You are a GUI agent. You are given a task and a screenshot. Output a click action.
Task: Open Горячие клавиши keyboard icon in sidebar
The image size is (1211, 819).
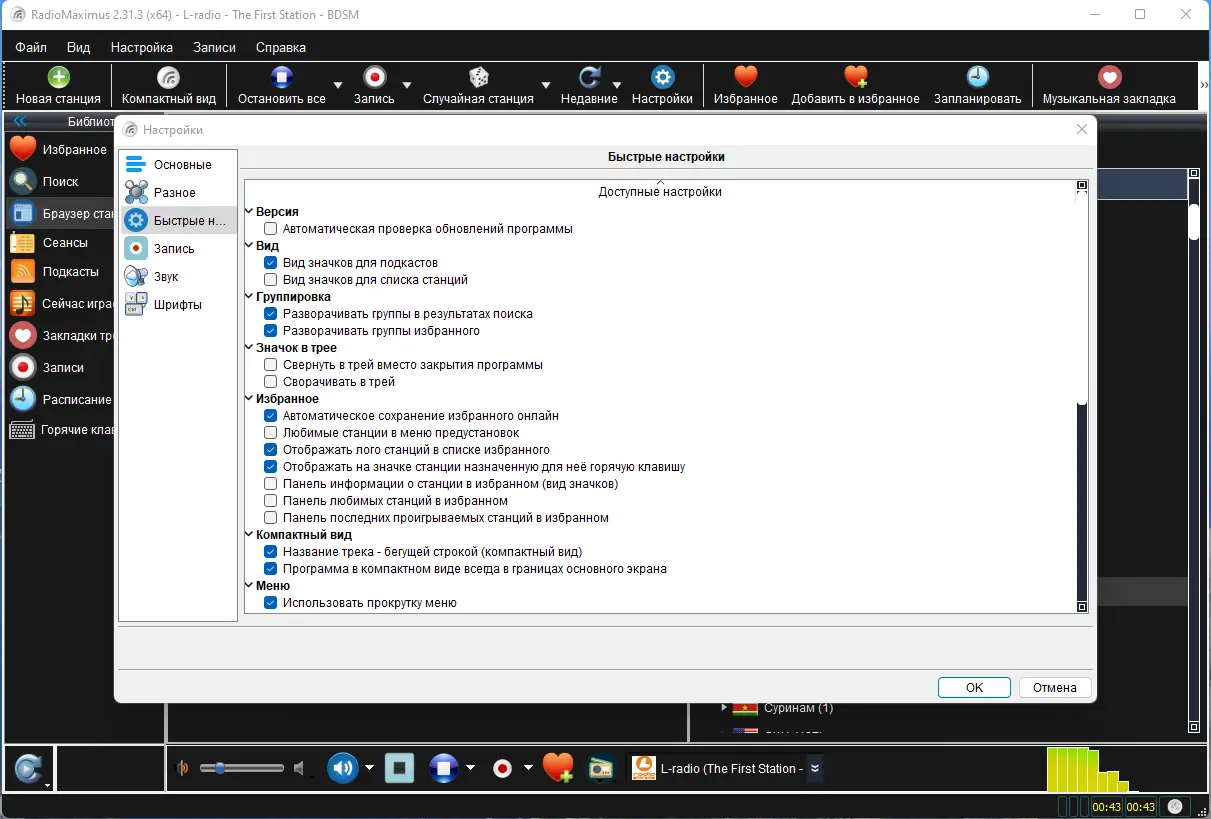pos(22,430)
